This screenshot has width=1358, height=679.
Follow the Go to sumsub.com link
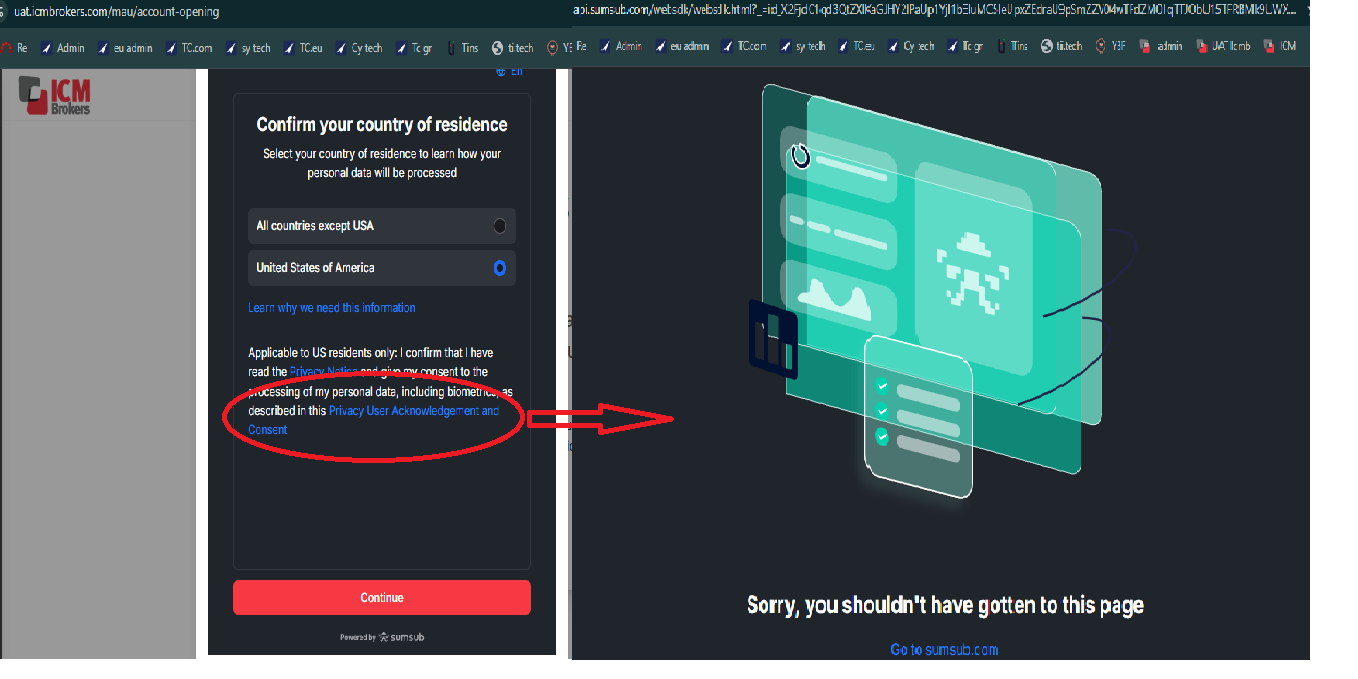pos(943,650)
